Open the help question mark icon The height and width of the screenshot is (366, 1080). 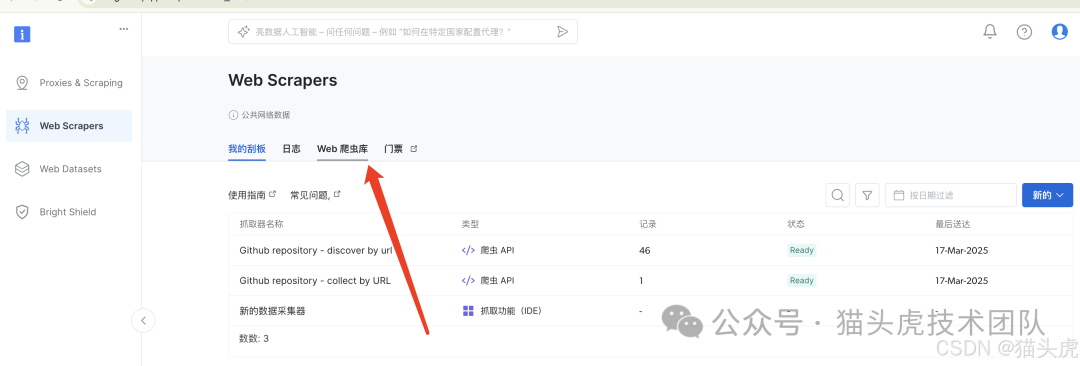[x=1024, y=32]
